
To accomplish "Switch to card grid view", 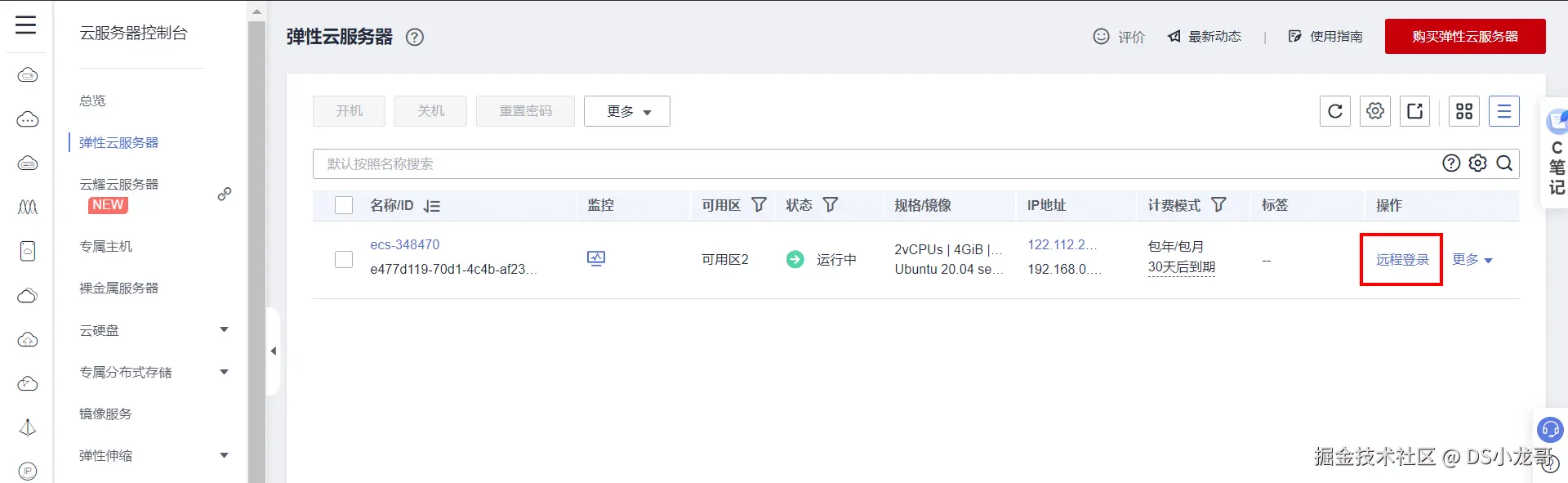I will pos(1464,111).
